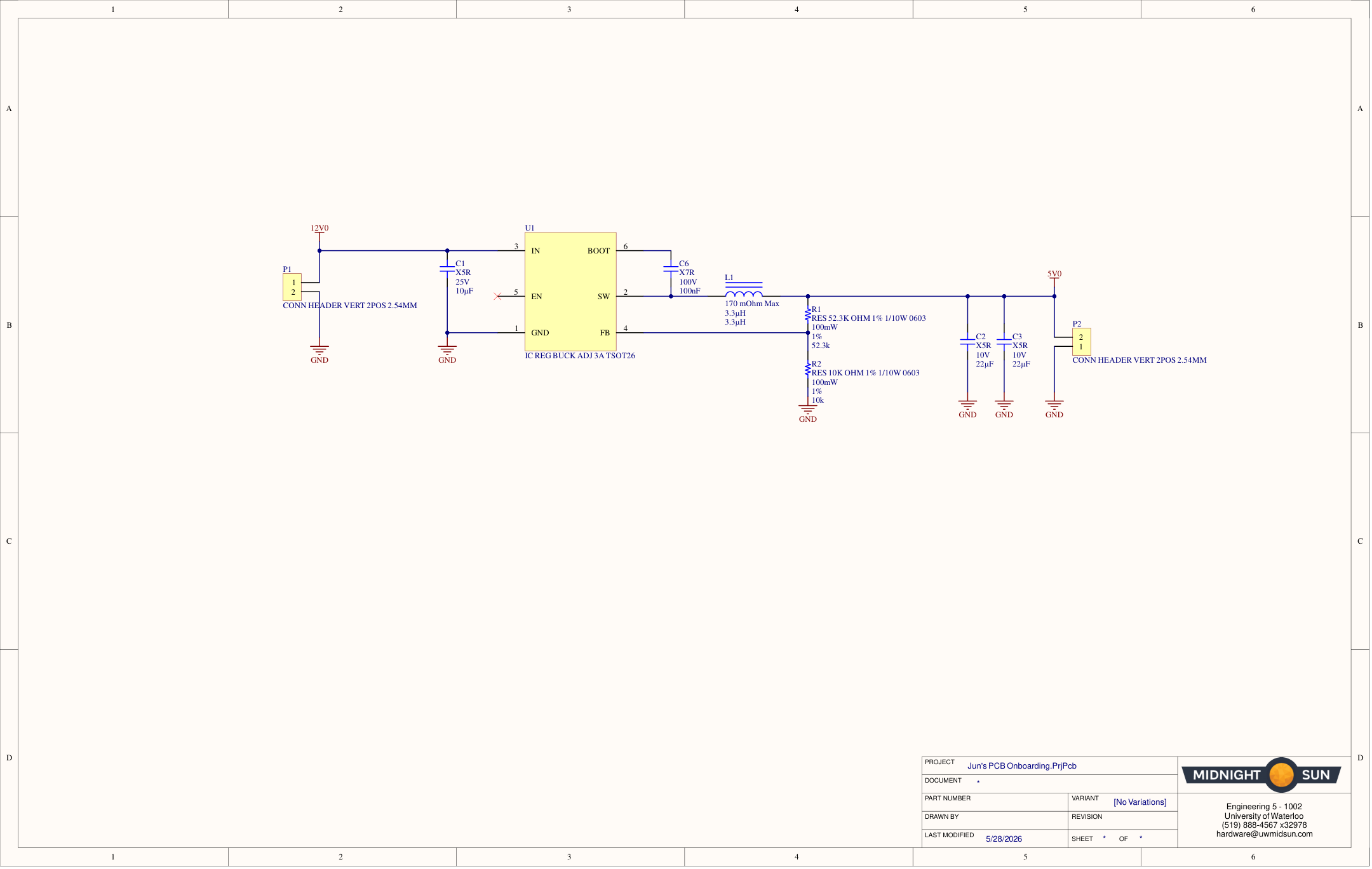This screenshot has width=1372, height=869.
Task: Select the '(519) 888-4567 x32978' phone text
Action: pos(1265,825)
